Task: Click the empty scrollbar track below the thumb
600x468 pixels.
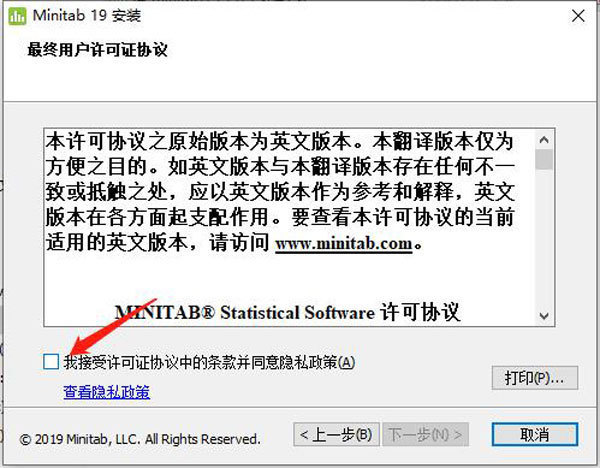Action: 544,238
